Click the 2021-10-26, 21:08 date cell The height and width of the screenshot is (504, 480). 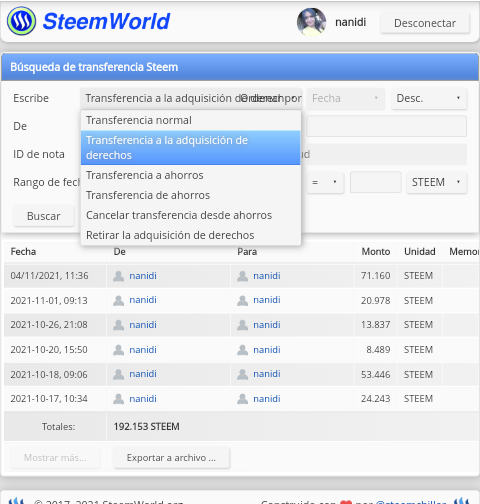49,325
